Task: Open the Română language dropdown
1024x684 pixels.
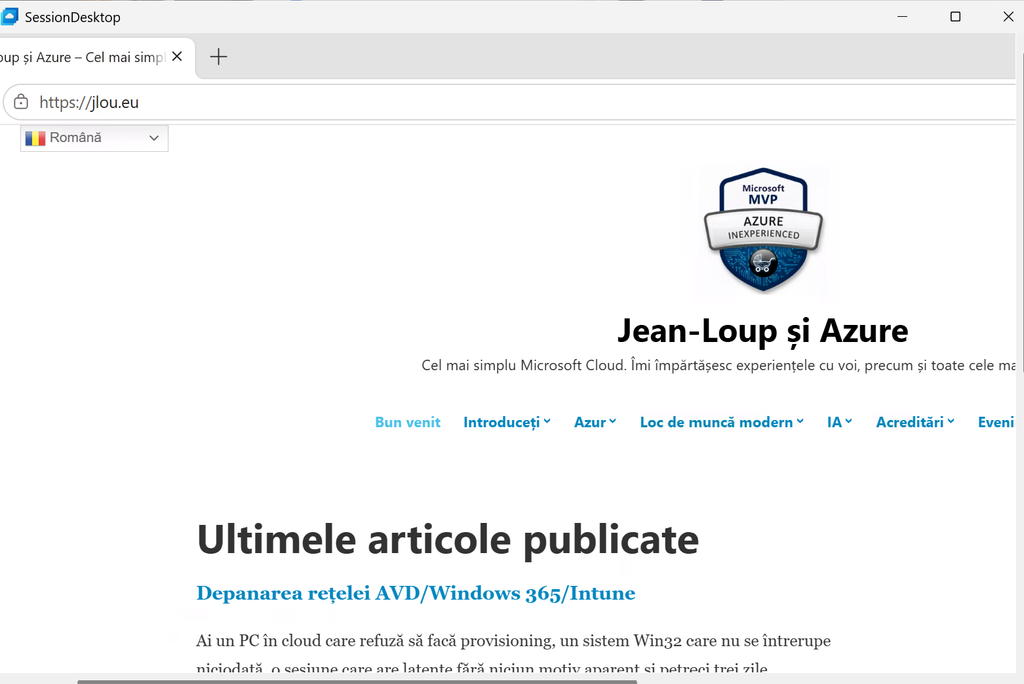Action: coord(94,138)
